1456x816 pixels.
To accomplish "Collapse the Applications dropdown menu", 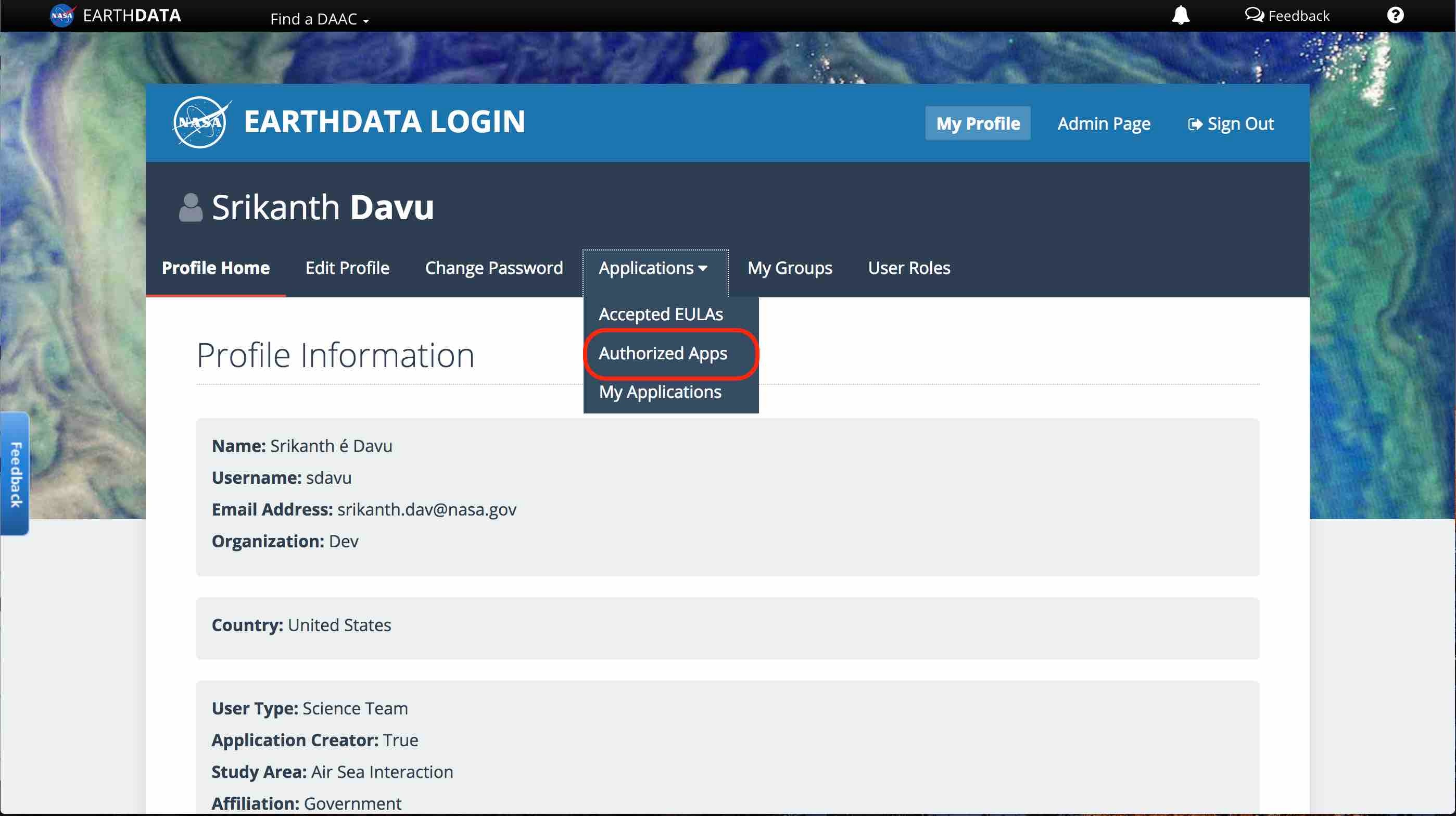I will (x=655, y=268).
